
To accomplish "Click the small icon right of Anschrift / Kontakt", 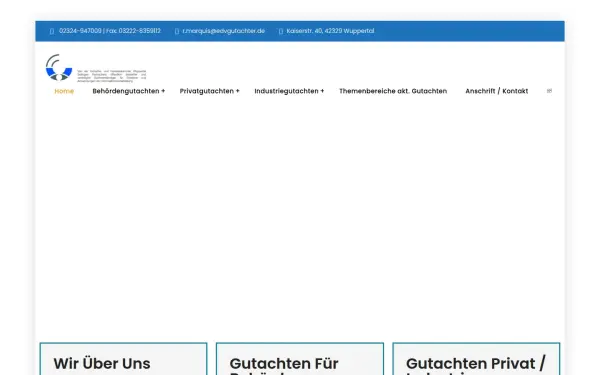I will [549, 91].
